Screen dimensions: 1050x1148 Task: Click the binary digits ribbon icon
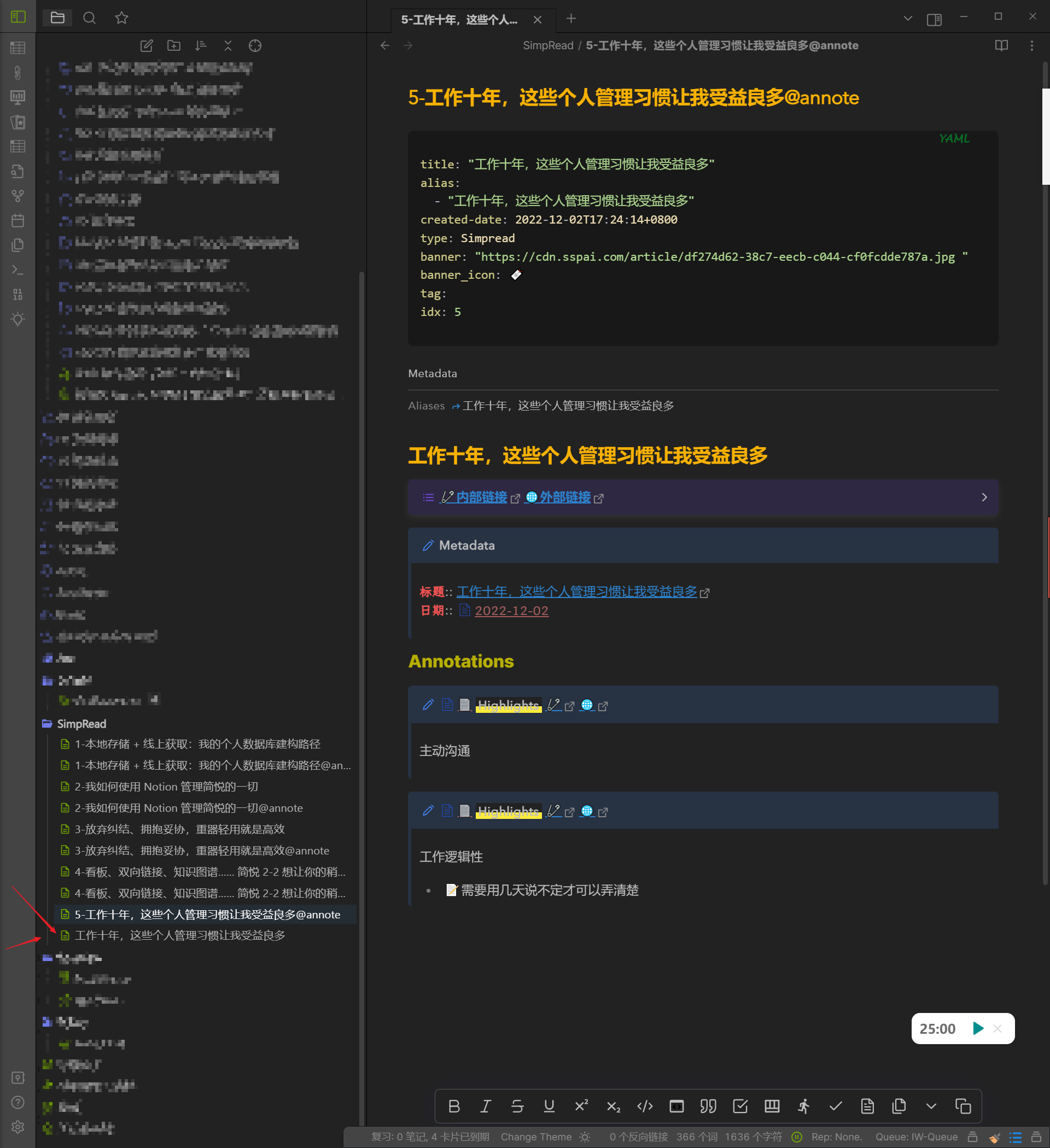pos(17,295)
